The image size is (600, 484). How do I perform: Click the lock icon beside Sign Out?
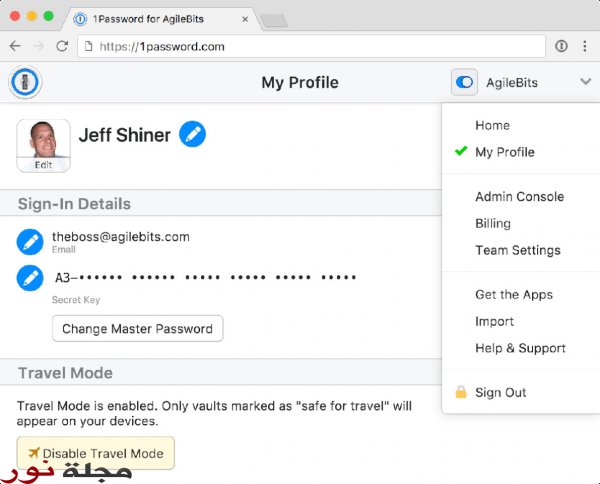tap(461, 392)
